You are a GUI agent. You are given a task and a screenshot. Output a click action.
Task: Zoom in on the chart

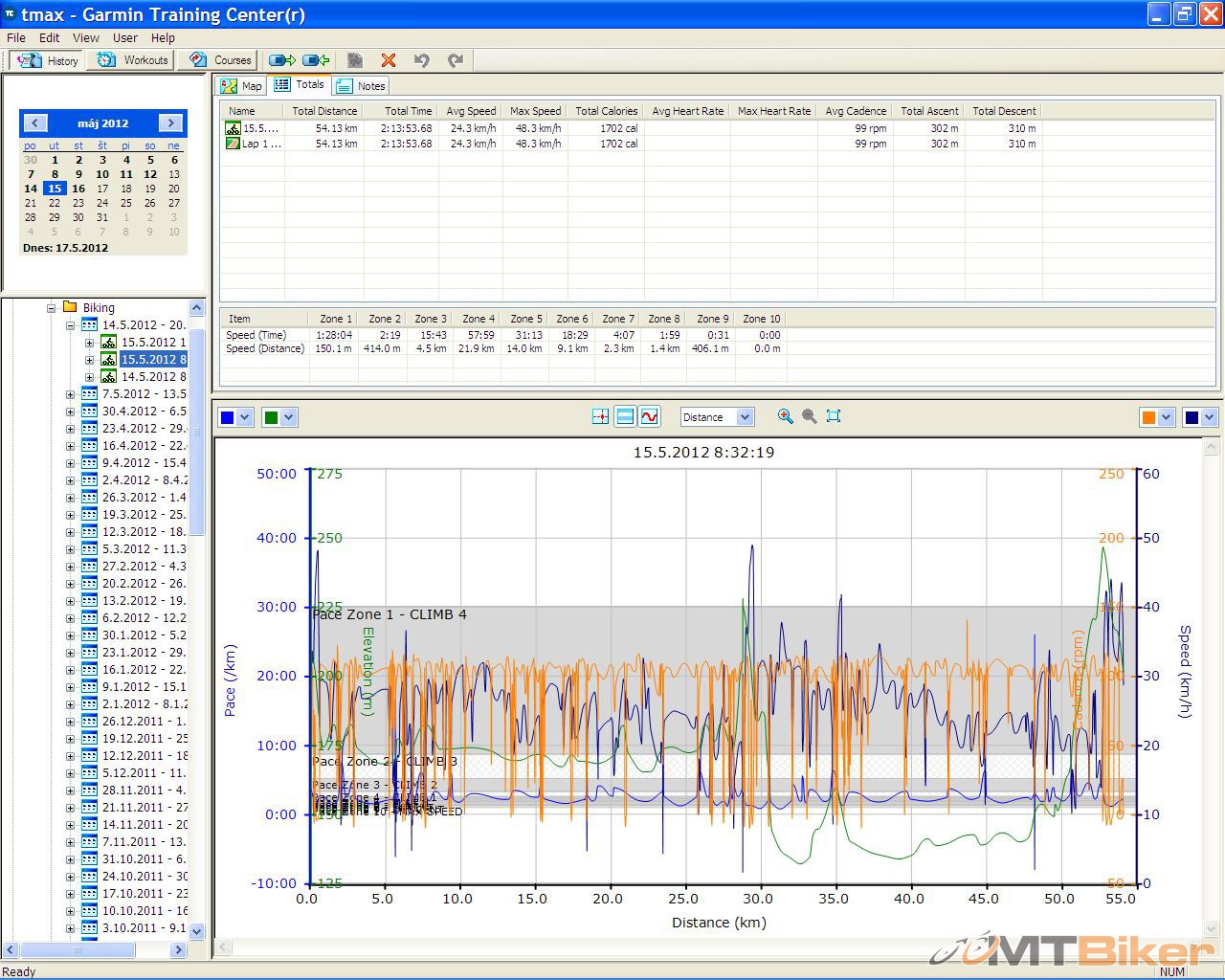coord(786,416)
